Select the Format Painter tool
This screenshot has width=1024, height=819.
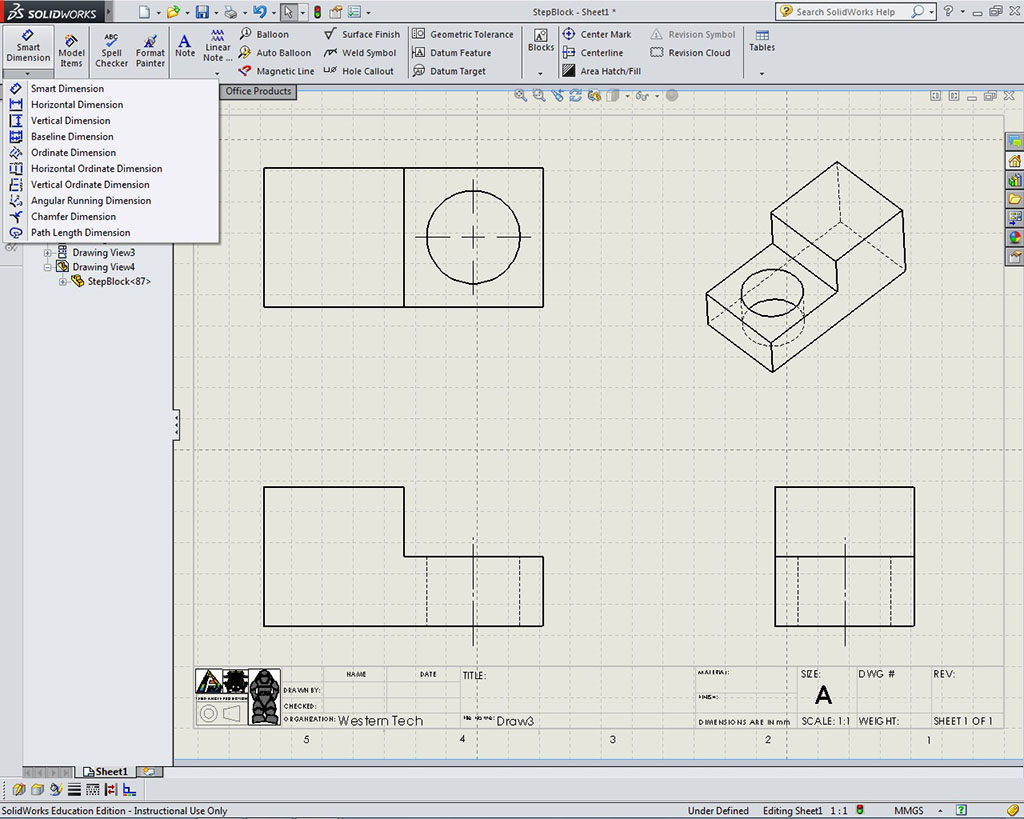[x=150, y=48]
